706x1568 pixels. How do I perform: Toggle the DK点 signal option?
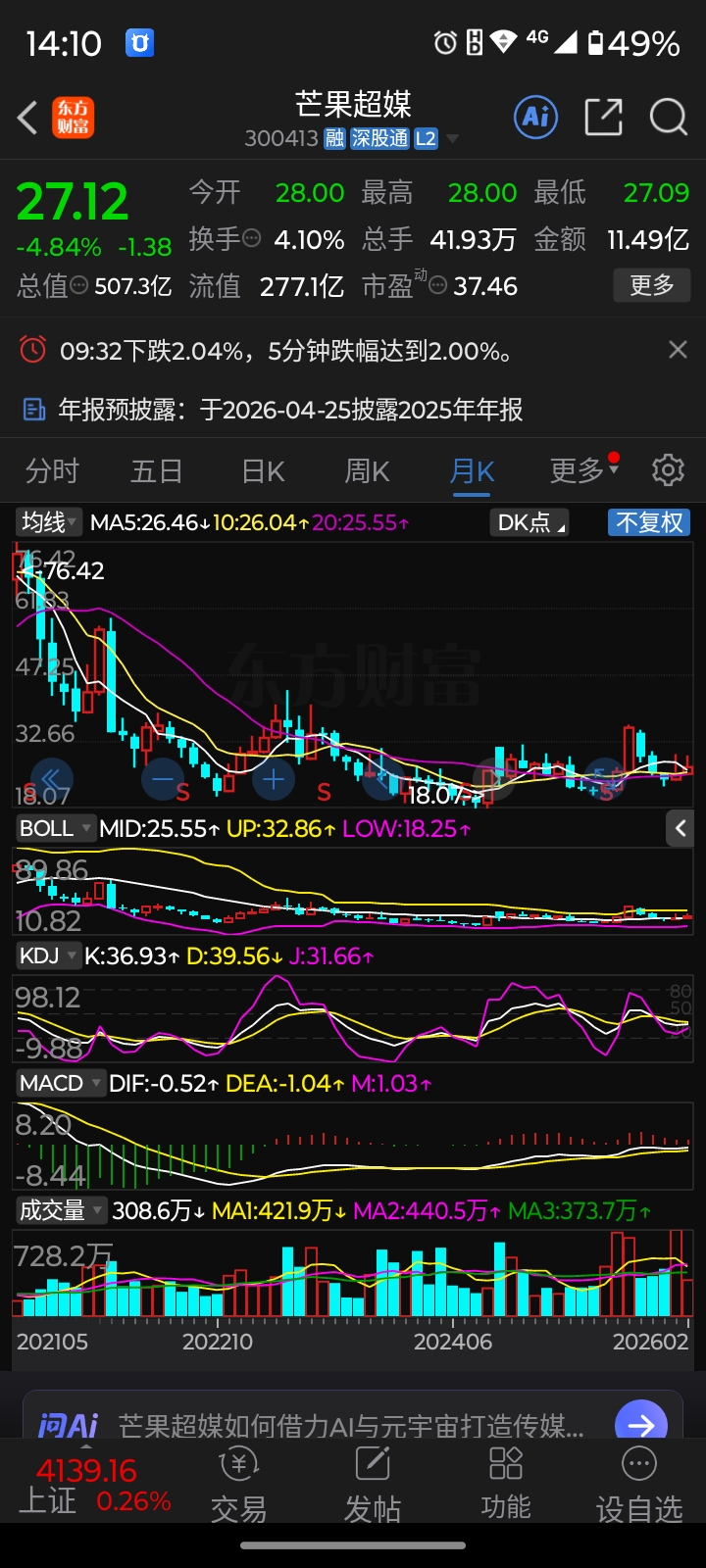click(x=530, y=522)
